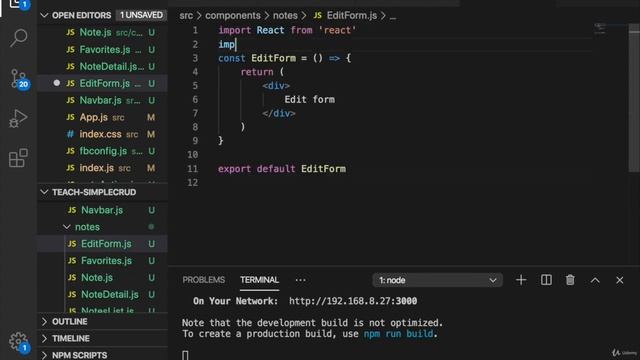Open Navbar.js in the TEACH-SIMPLECRUD tree

[x=102, y=210]
